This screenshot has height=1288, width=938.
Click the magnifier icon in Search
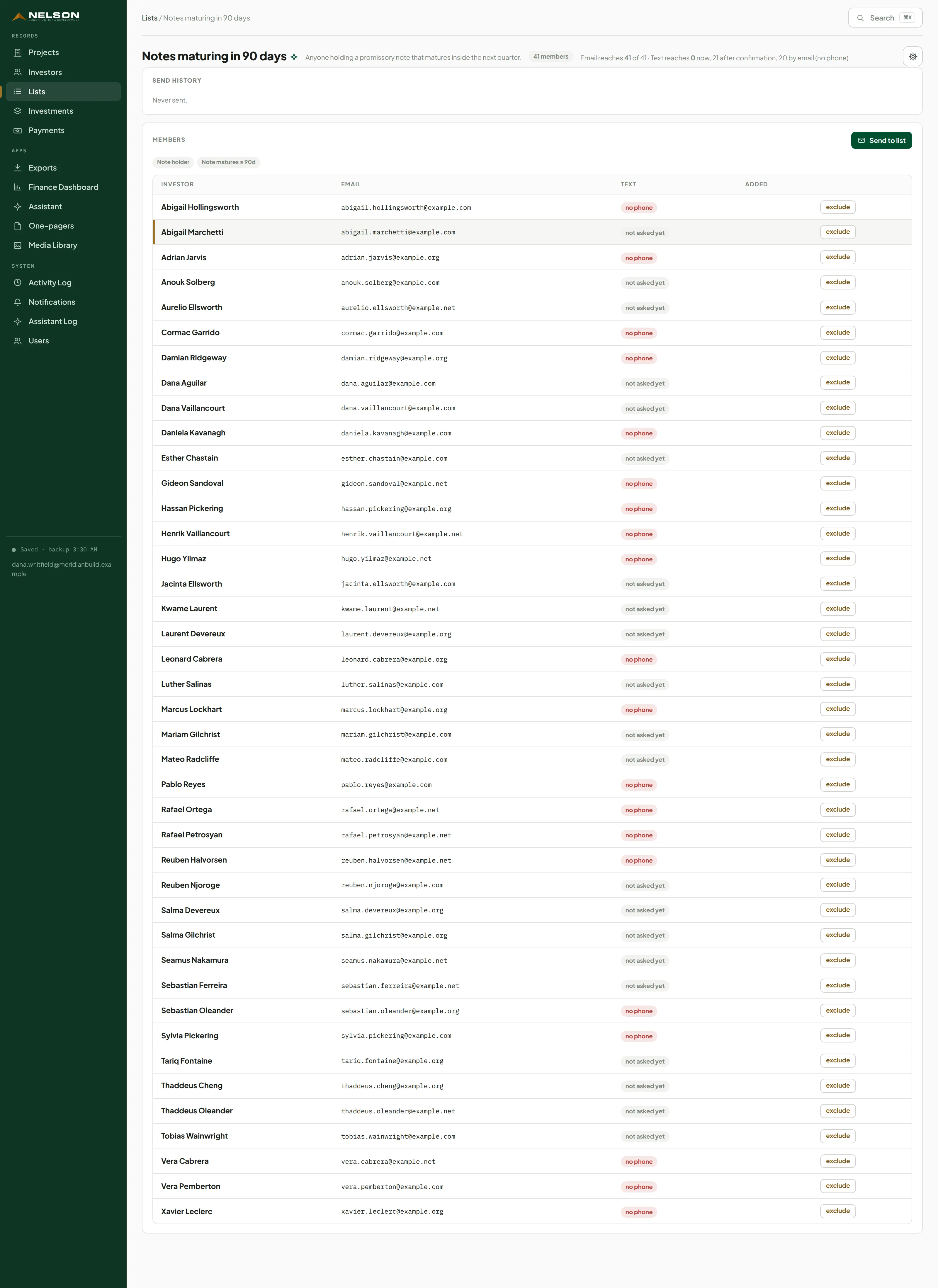point(860,18)
